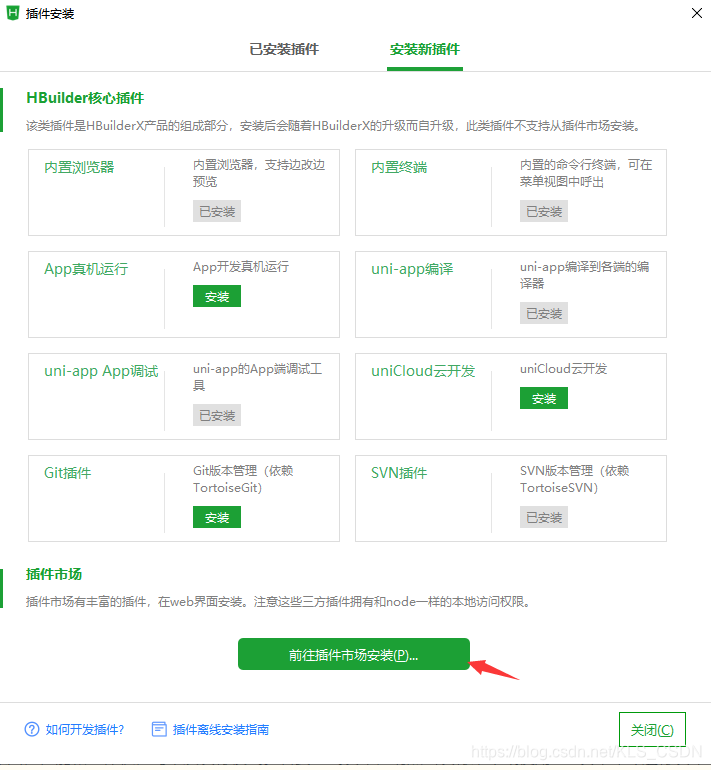
Task: Click the 内置浏览器 plugin title
Action: click(79, 167)
